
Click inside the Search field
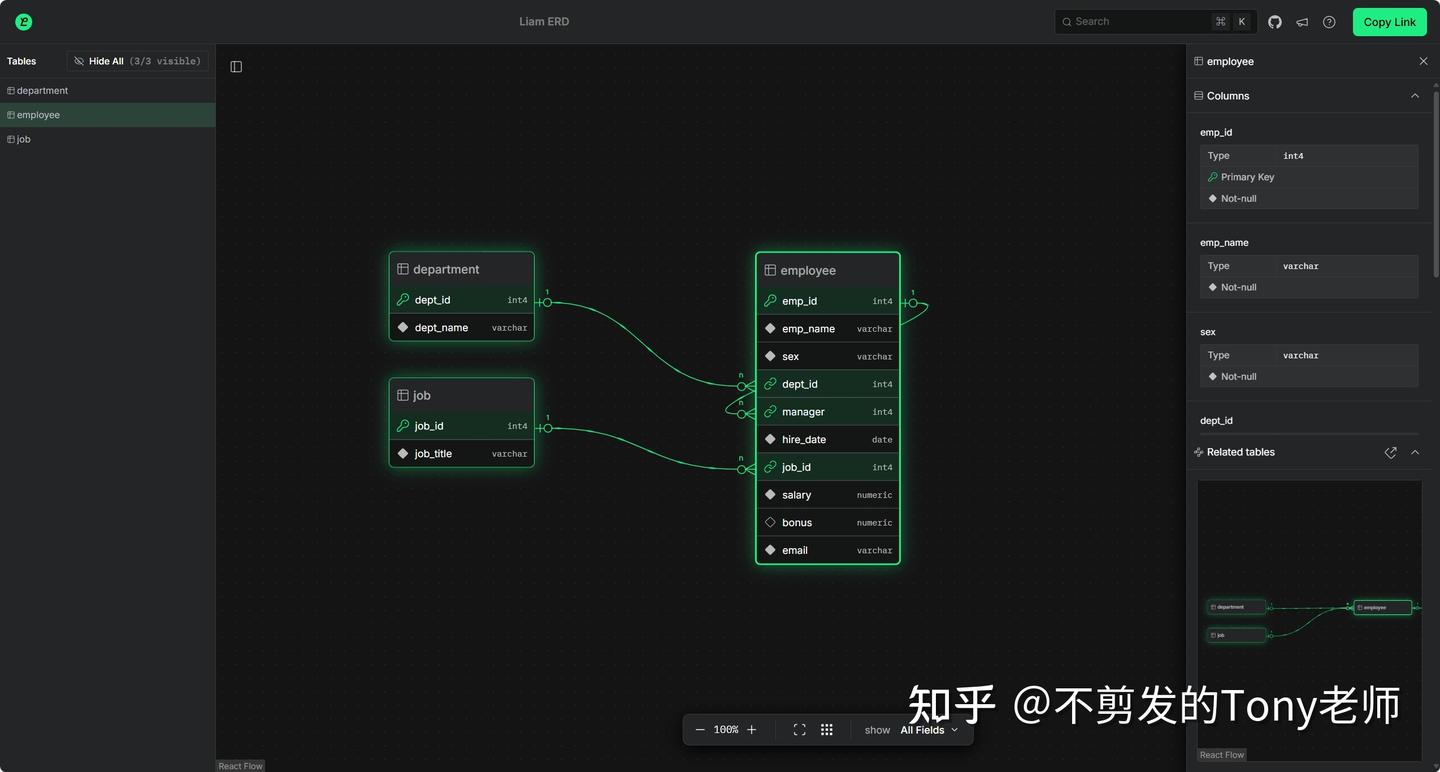[1140, 21]
